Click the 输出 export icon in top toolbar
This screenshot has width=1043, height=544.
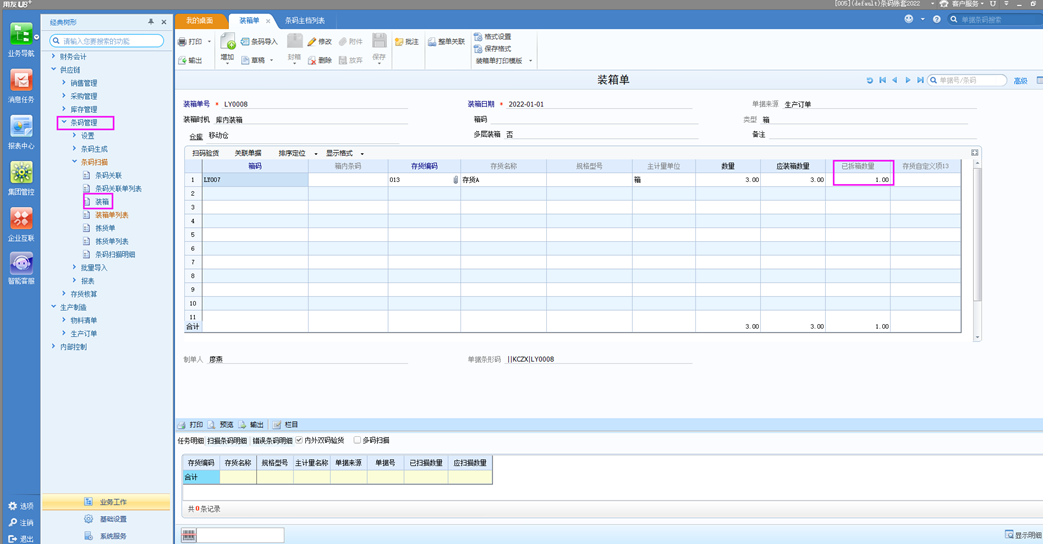coord(182,61)
